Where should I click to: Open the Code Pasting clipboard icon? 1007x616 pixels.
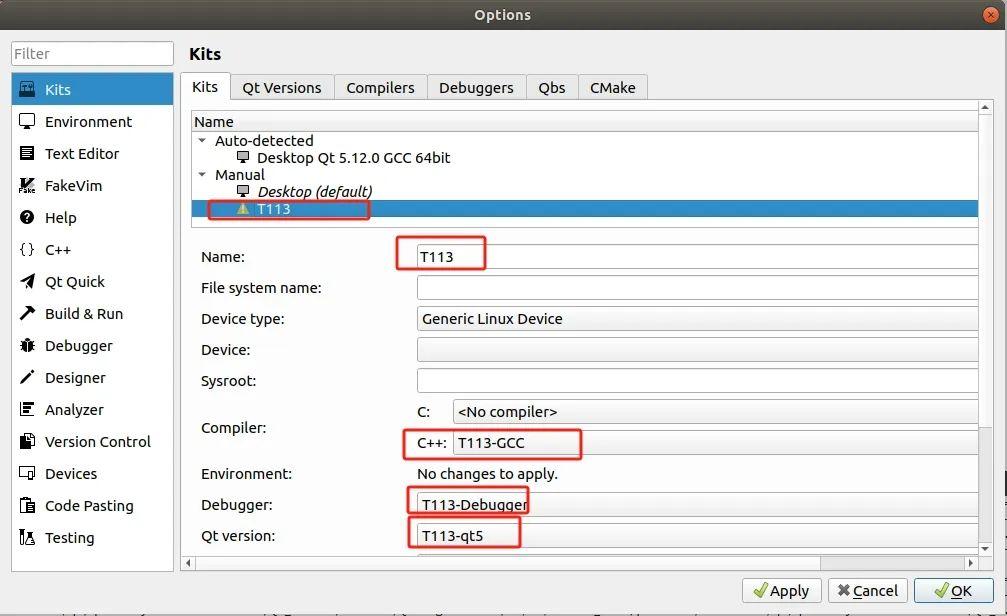pos(27,506)
